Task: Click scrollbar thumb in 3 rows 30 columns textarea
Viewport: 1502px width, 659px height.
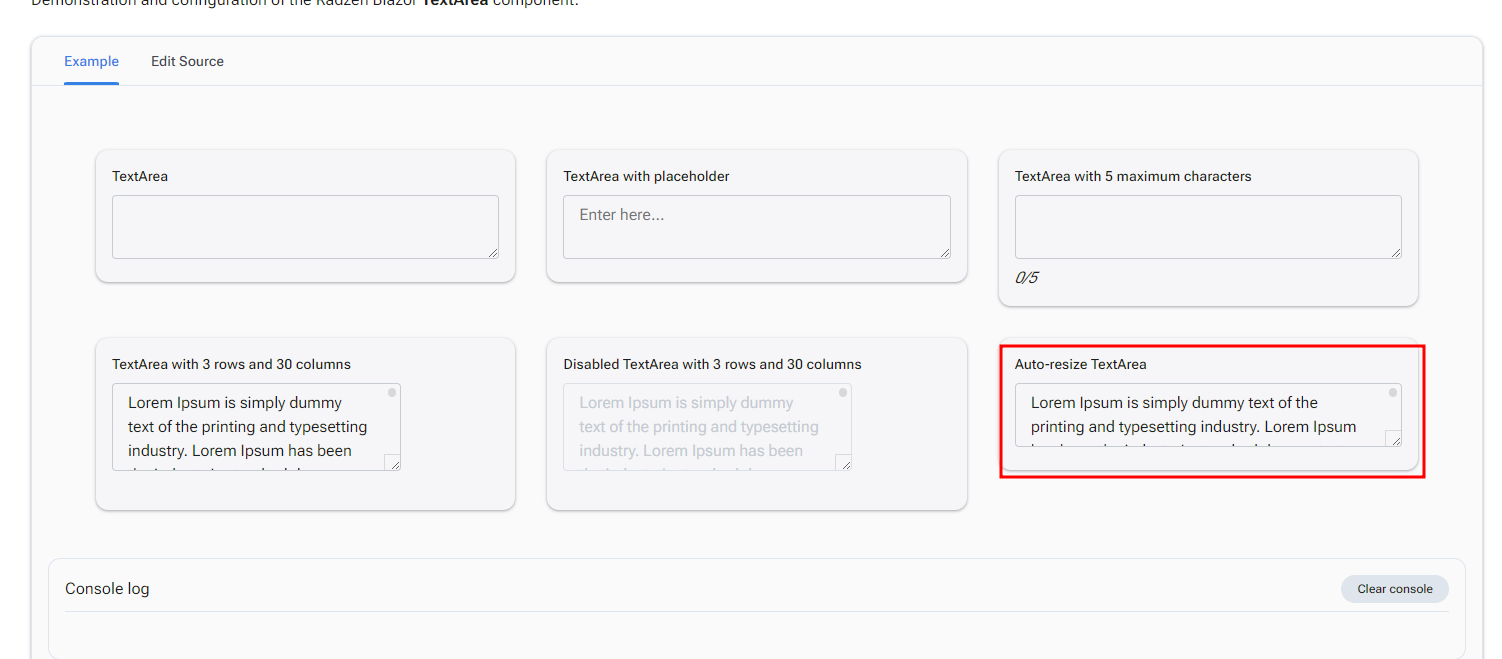Action: pos(393,392)
